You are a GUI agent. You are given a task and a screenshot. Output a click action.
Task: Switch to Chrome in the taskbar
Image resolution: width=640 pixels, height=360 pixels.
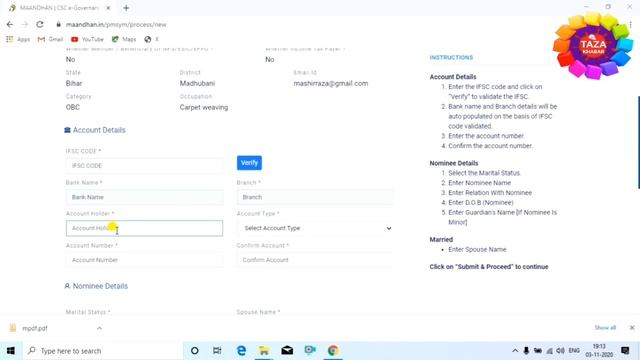333,351
